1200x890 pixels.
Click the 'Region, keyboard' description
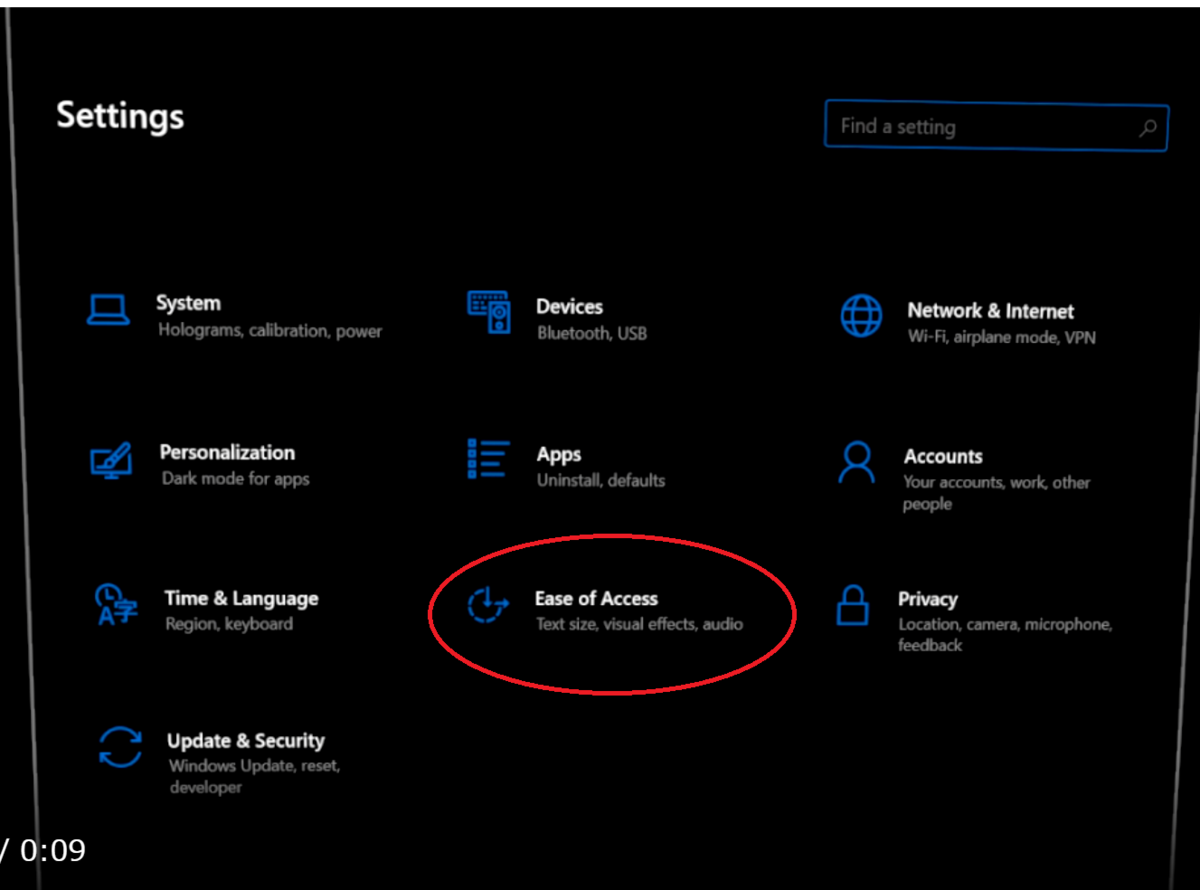229,624
